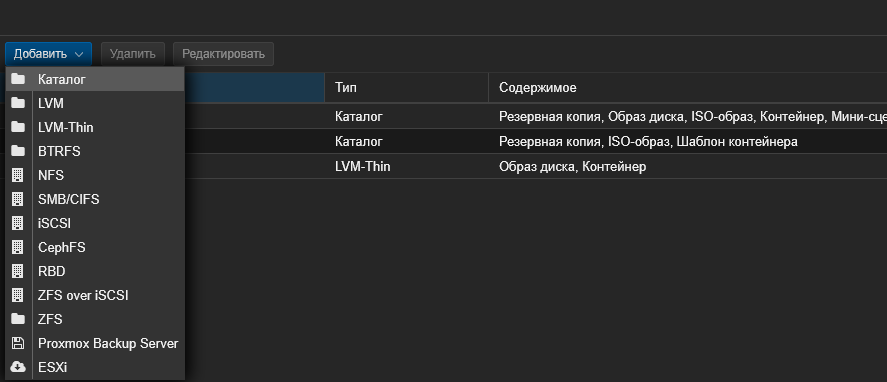Click the folder icon next to LVM
Viewport: 887px width, 382px height.
click(x=18, y=103)
